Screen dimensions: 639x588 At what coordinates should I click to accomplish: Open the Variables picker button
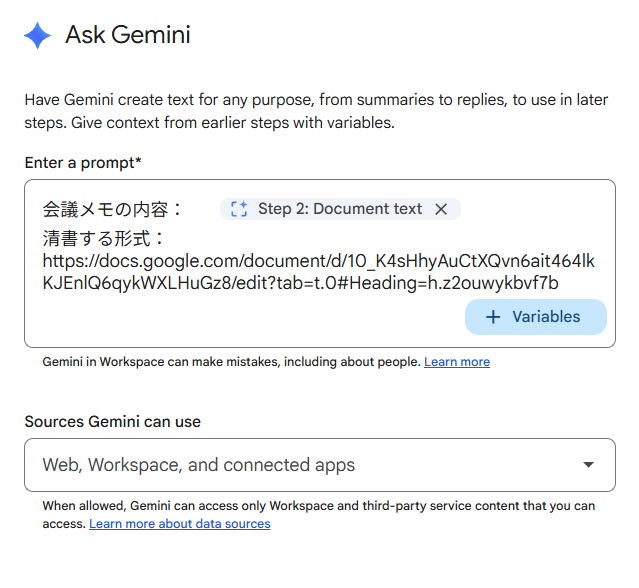(535, 317)
